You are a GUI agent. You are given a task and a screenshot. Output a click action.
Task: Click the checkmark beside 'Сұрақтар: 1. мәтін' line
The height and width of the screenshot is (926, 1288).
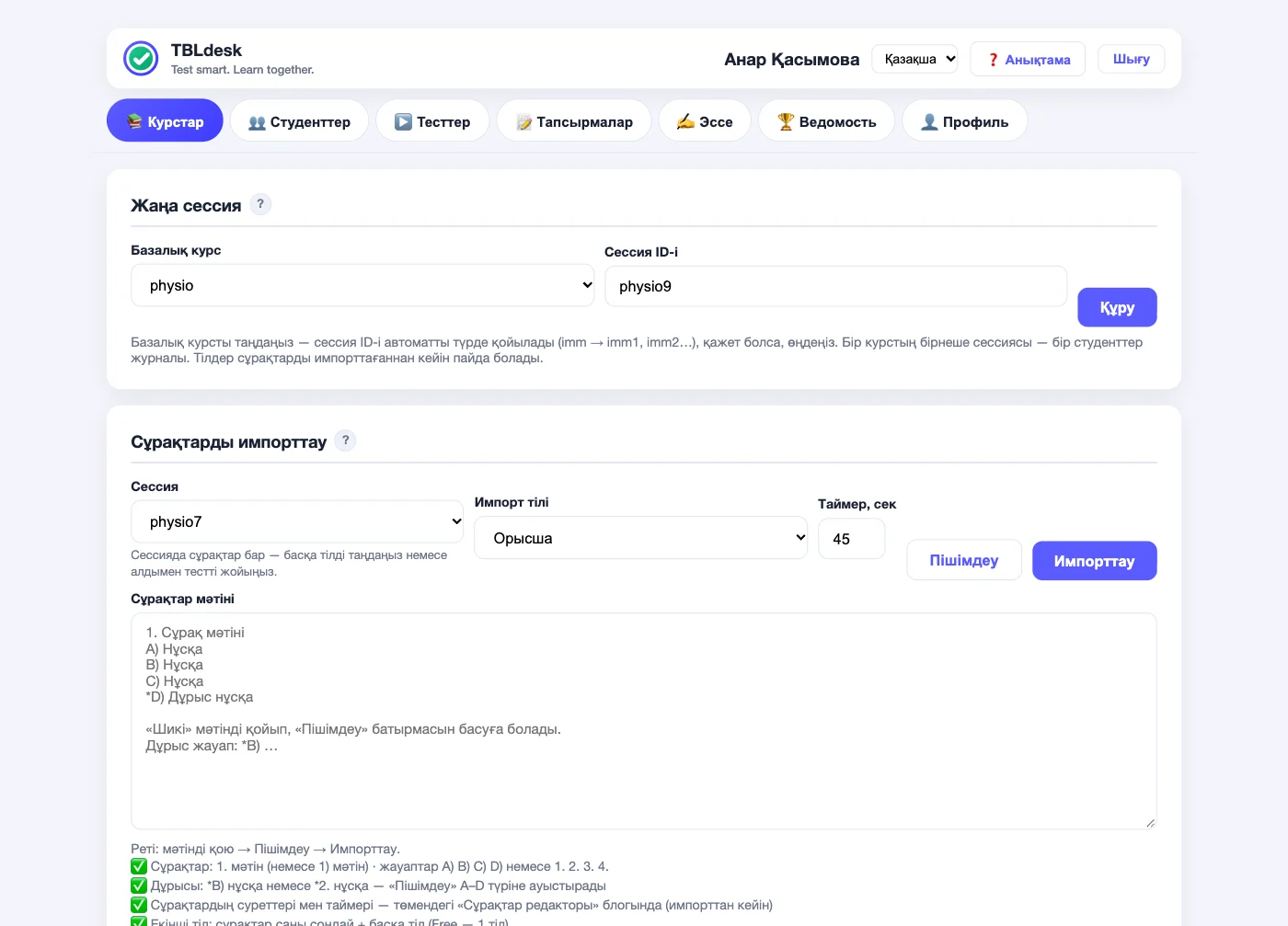coord(139,866)
